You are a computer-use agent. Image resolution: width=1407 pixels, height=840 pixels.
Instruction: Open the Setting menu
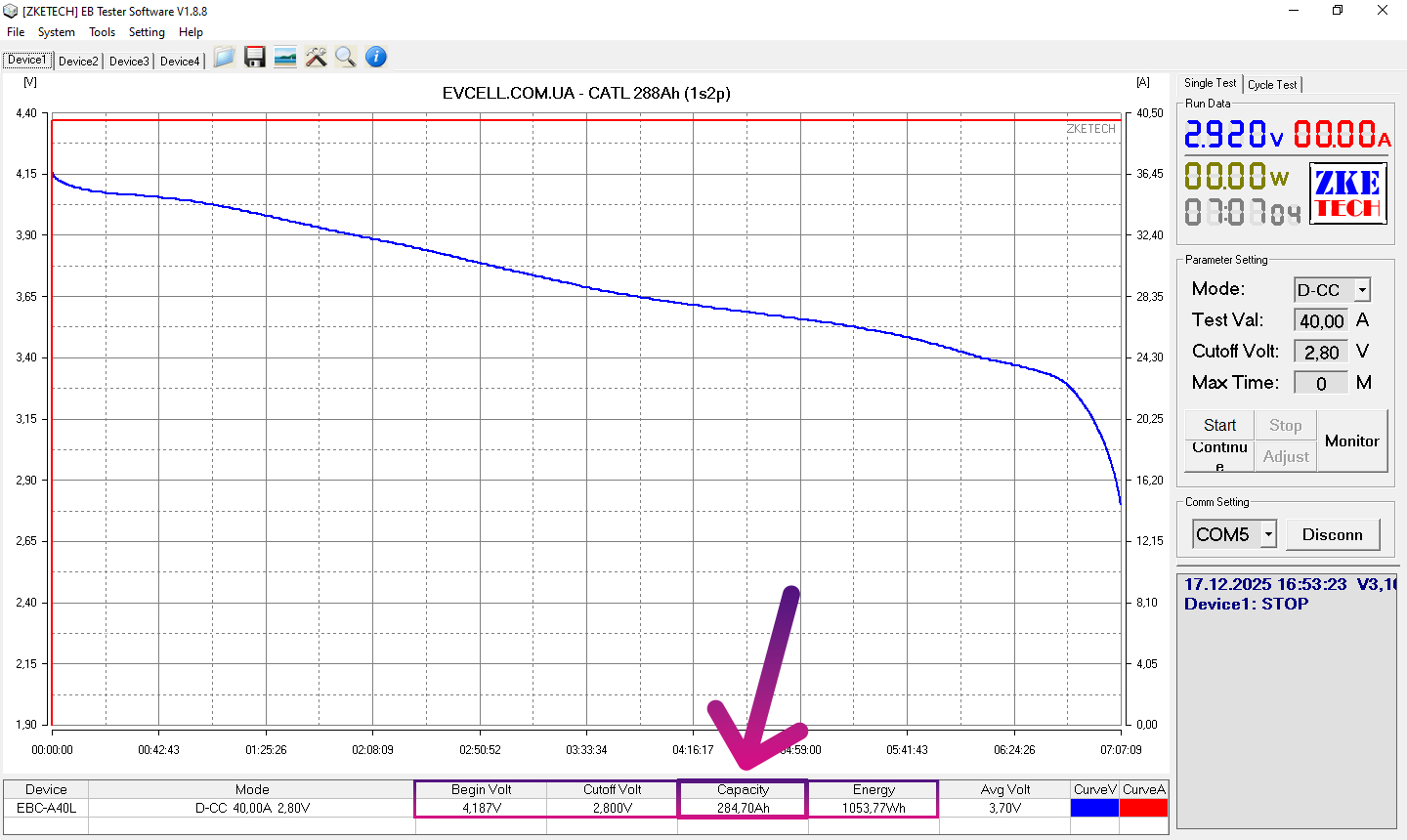coord(147,32)
